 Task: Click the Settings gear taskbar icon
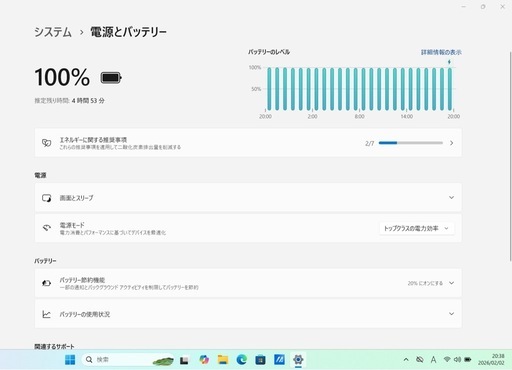point(298,360)
